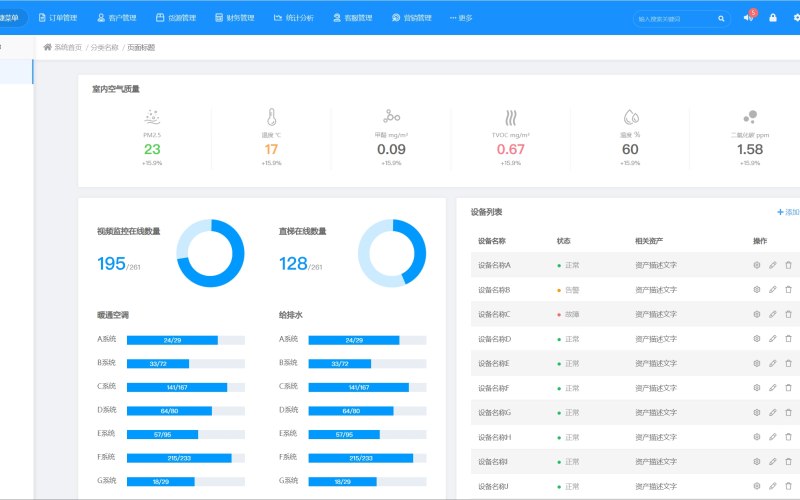This screenshot has height=500, width=800.
Task: Select the 设备名称E row name
Action: [493, 363]
